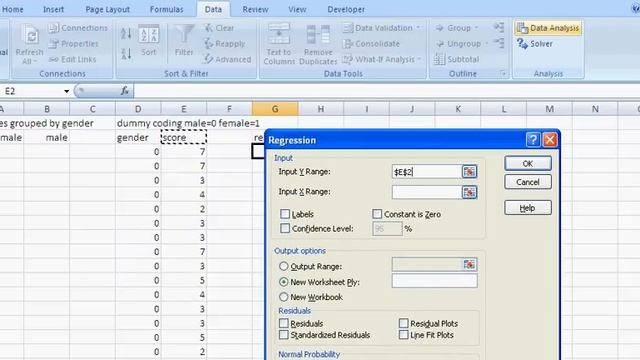Open Connections in the ribbon
The width and height of the screenshot is (640, 360).
[x=78, y=28]
